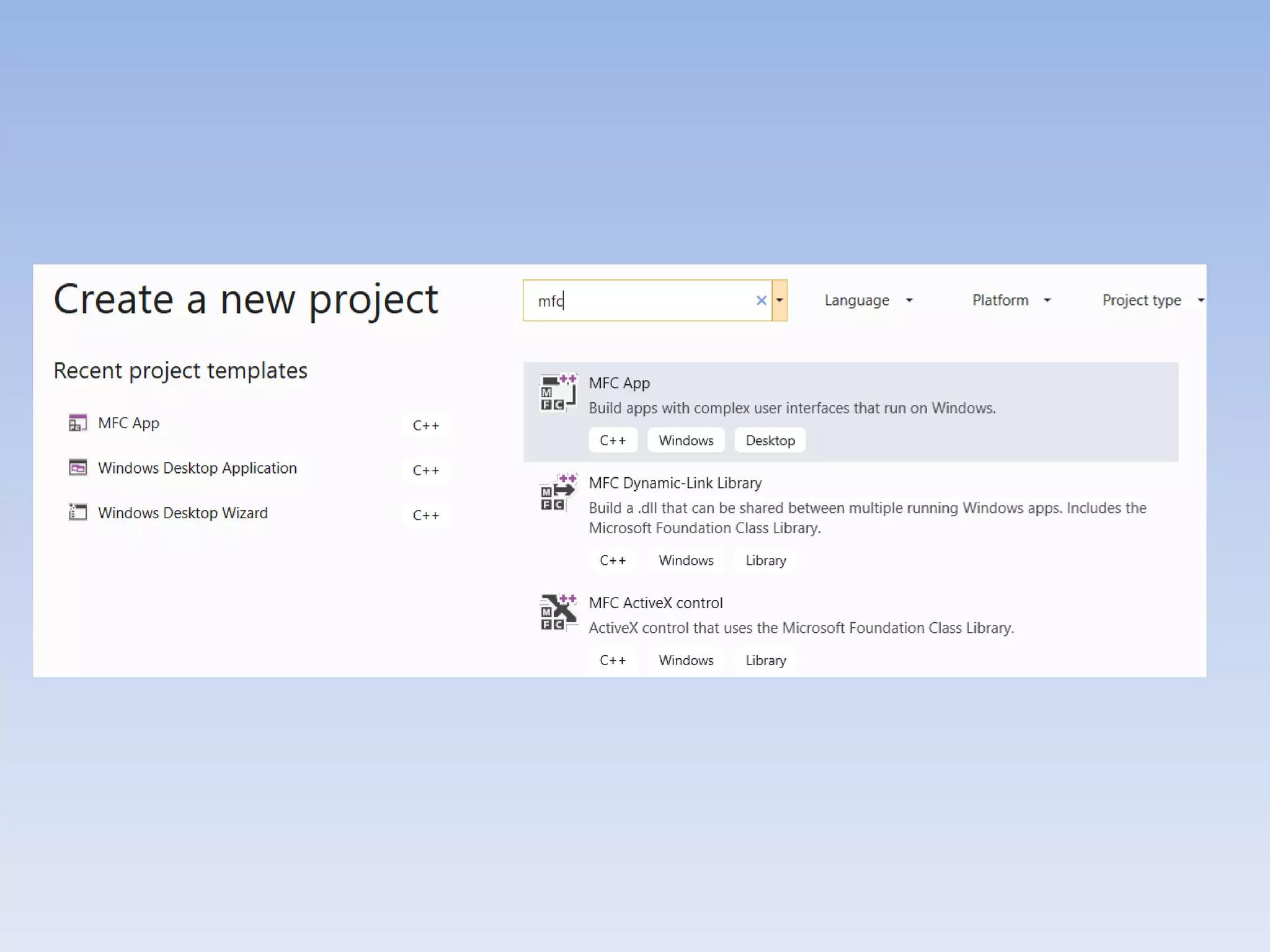Image resolution: width=1270 pixels, height=952 pixels.
Task: Clear the search box with the X icon
Action: (x=761, y=301)
